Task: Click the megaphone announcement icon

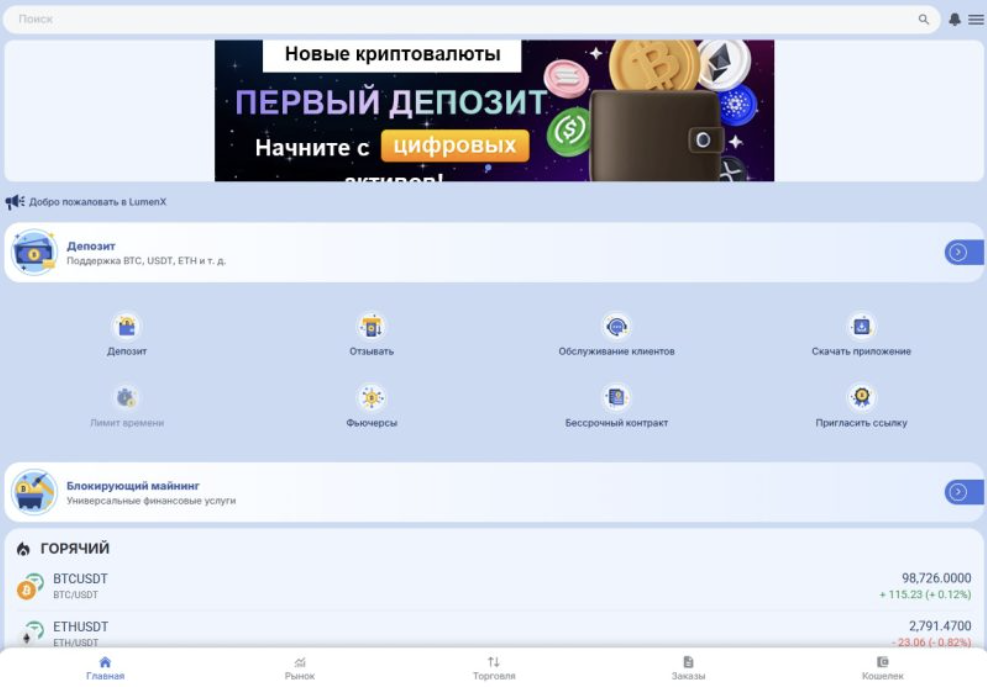Action: coord(14,202)
